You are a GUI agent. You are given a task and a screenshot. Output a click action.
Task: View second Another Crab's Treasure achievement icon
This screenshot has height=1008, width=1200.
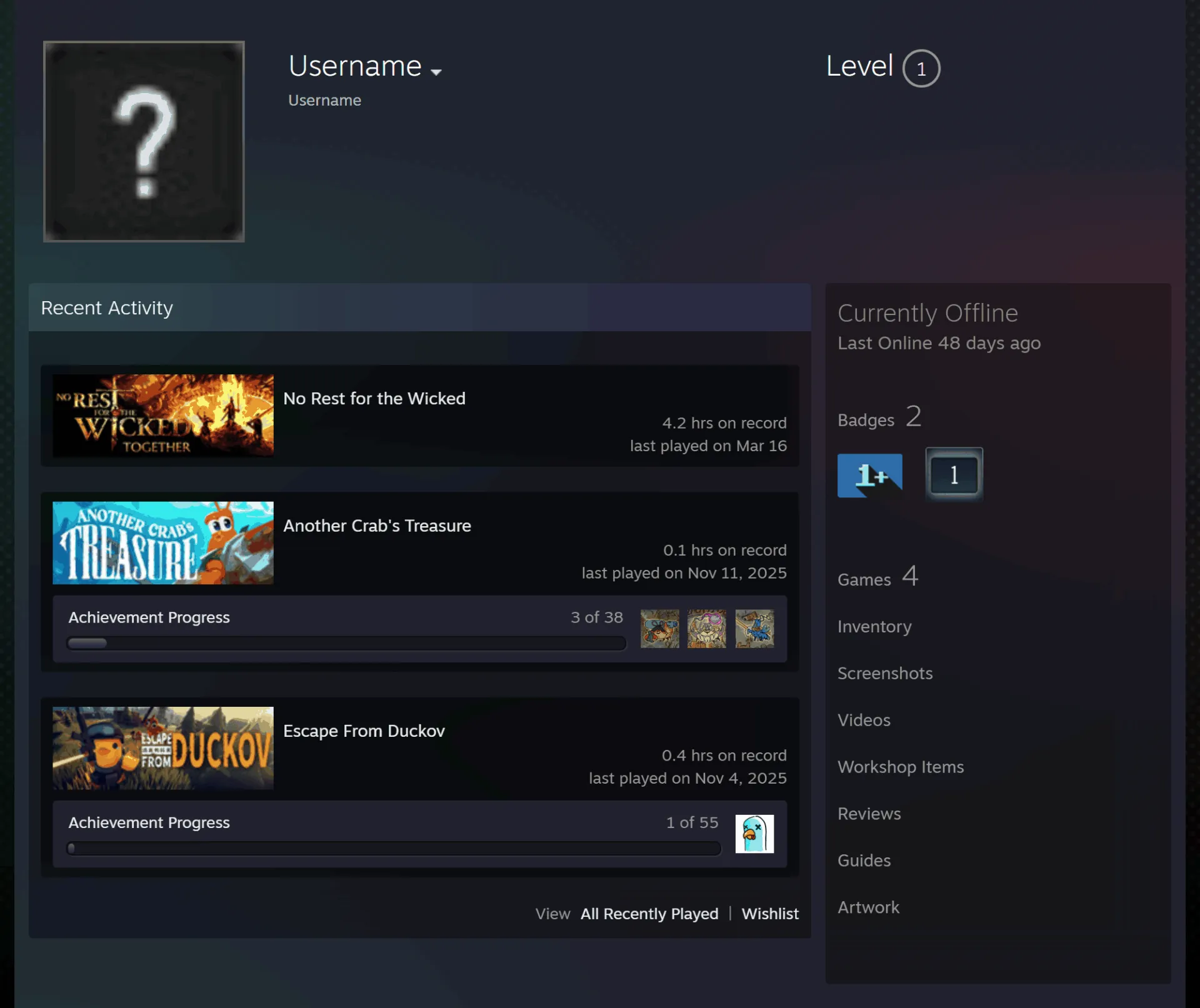(x=707, y=629)
